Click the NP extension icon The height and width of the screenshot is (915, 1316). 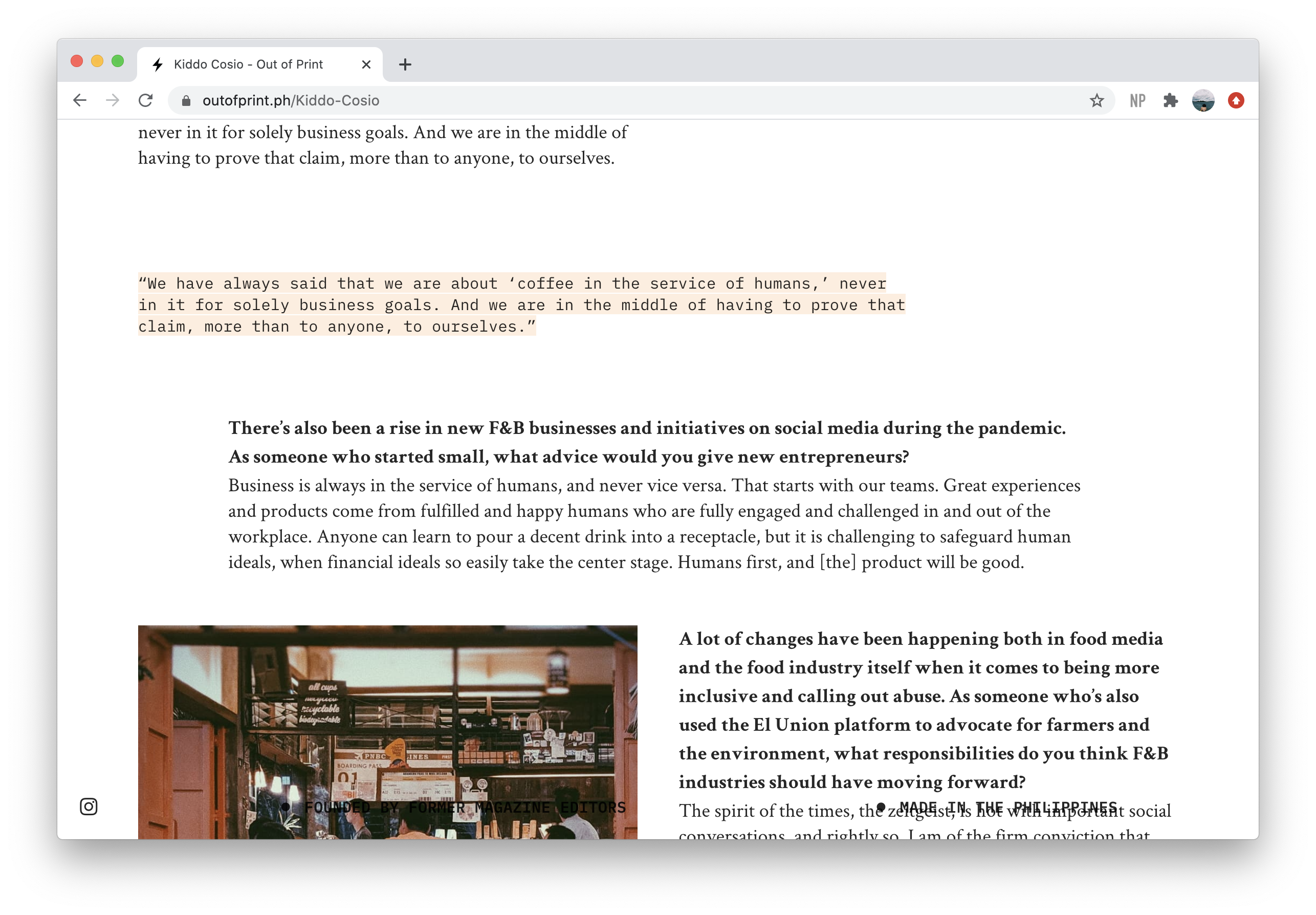(1137, 100)
